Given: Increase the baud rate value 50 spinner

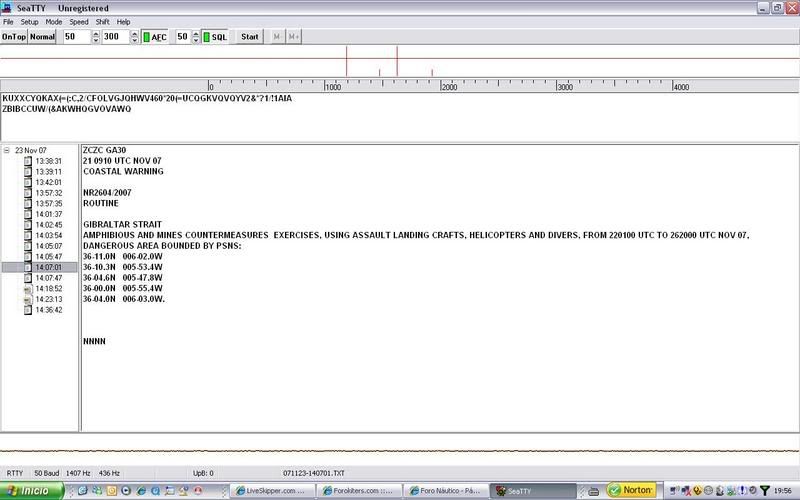Looking at the screenshot, I should tap(96, 33).
